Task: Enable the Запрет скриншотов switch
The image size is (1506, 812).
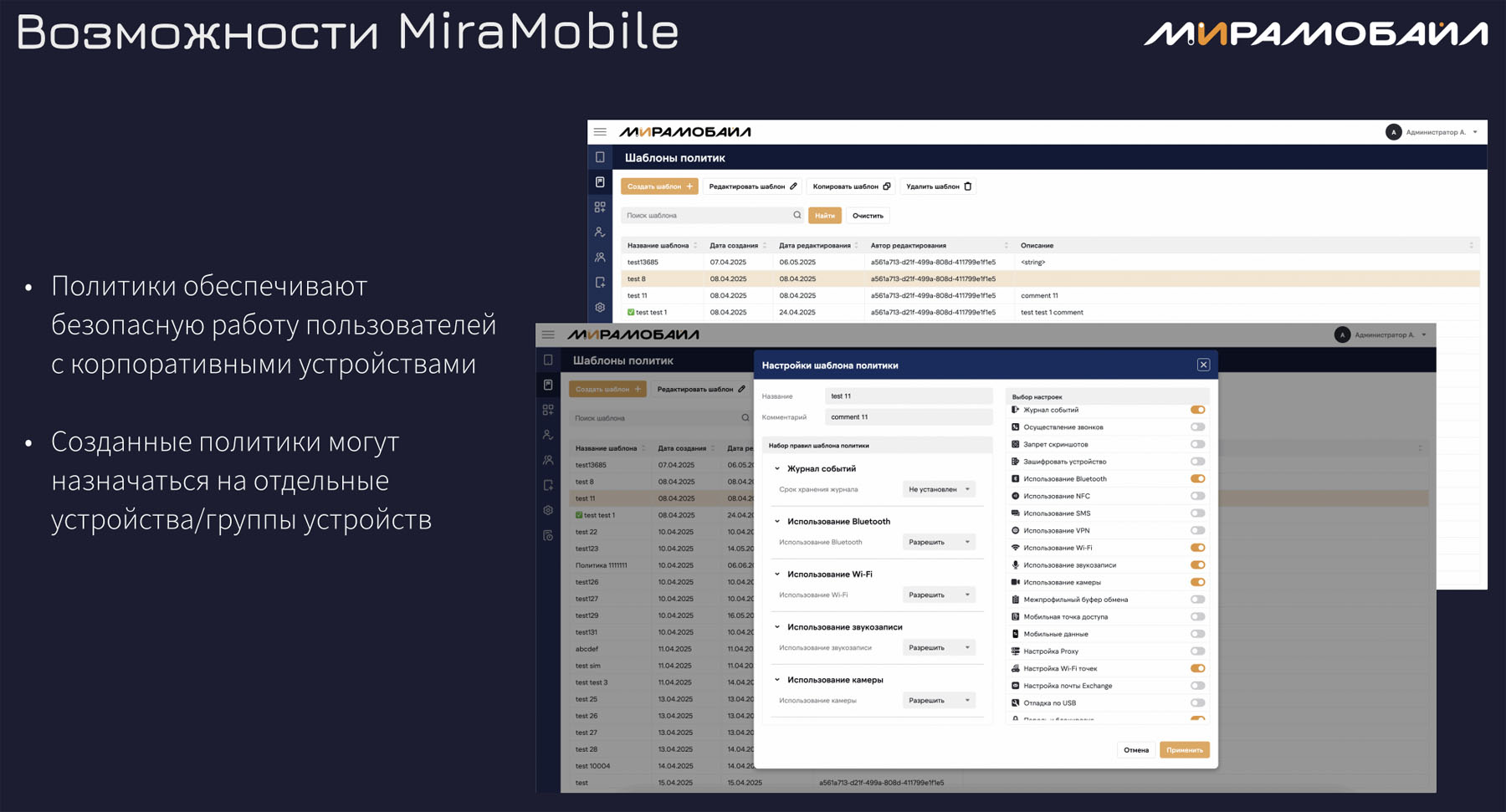Action: coord(1198,444)
